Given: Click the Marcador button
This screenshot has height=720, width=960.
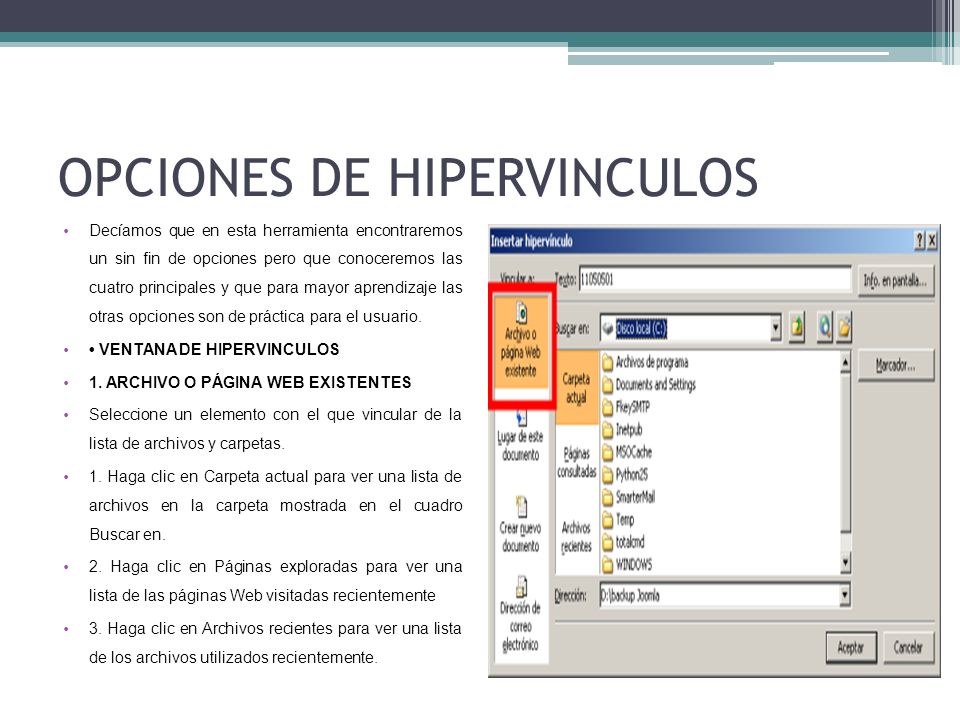Looking at the screenshot, I should (x=896, y=366).
